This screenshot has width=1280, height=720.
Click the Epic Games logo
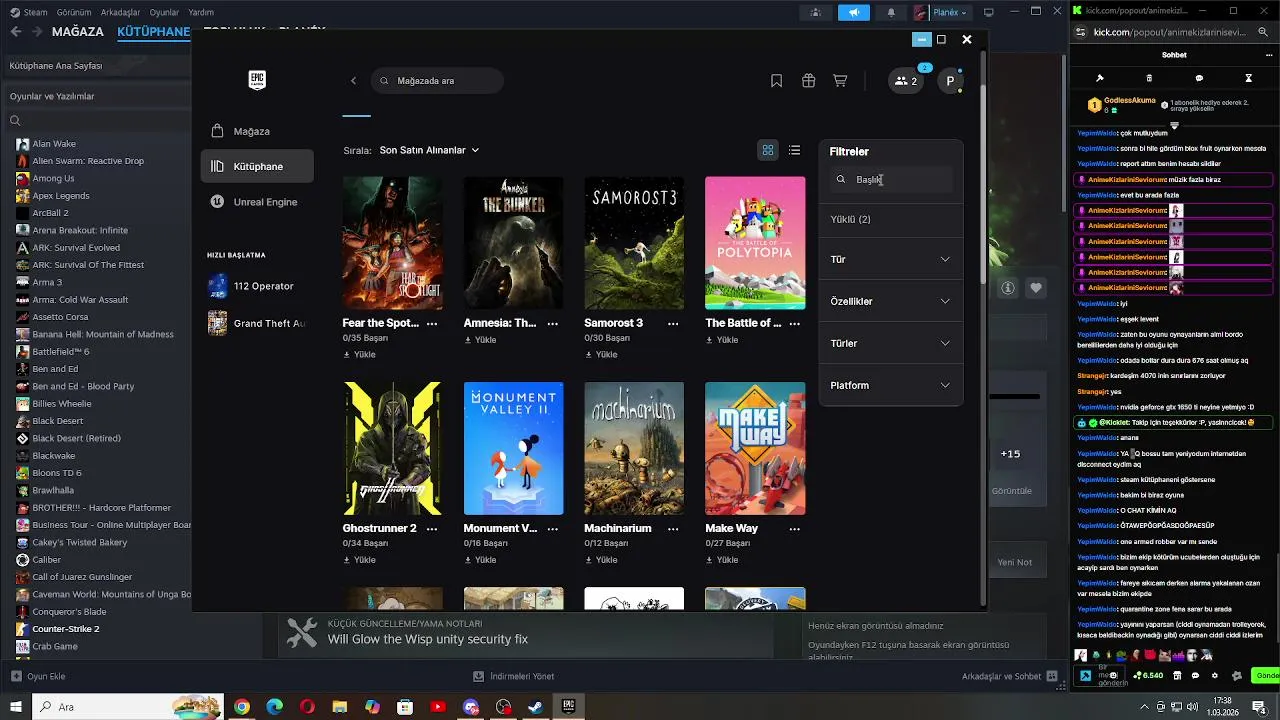[x=257, y=81]
